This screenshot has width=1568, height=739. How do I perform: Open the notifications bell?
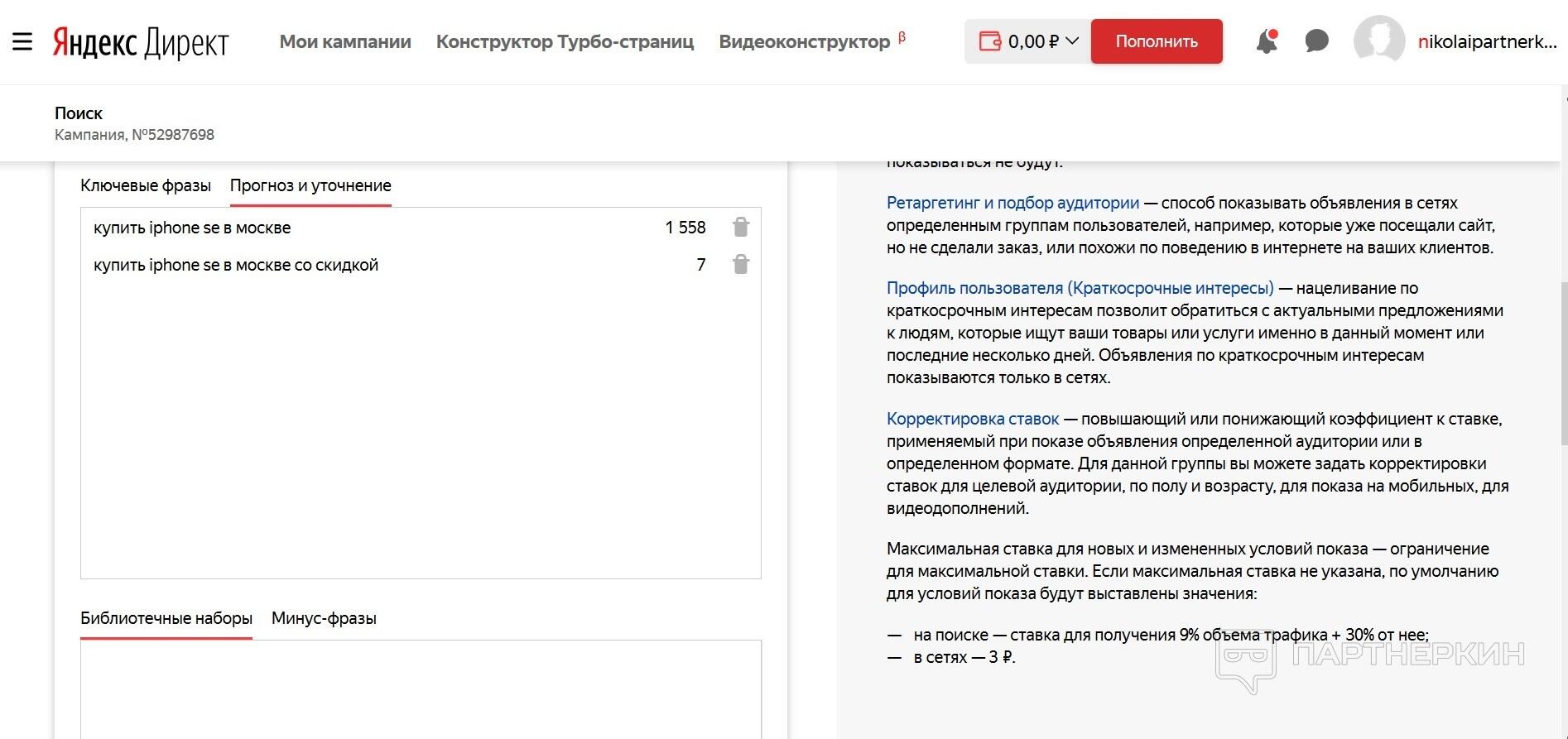1266,41
